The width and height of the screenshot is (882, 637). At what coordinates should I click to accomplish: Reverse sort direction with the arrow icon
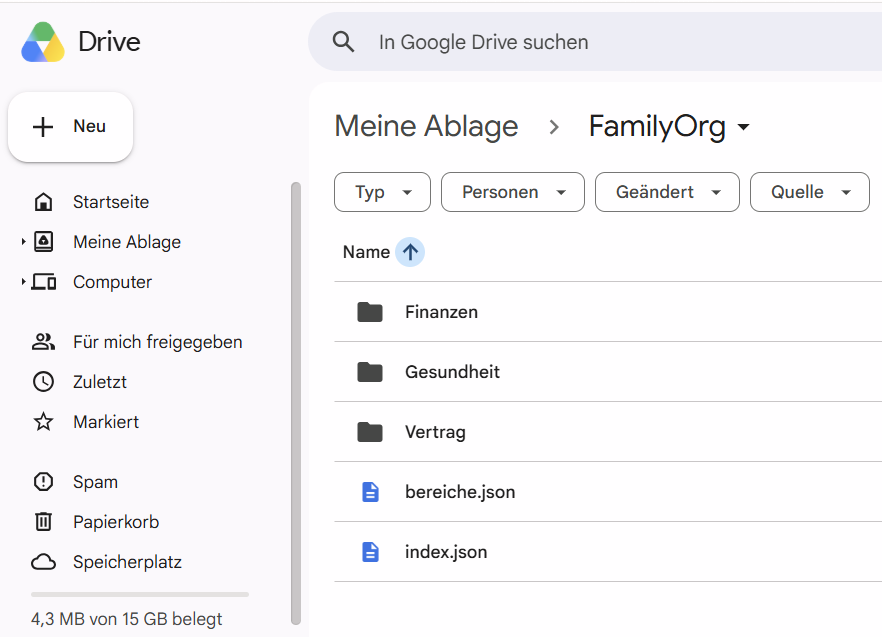(410, 252)
